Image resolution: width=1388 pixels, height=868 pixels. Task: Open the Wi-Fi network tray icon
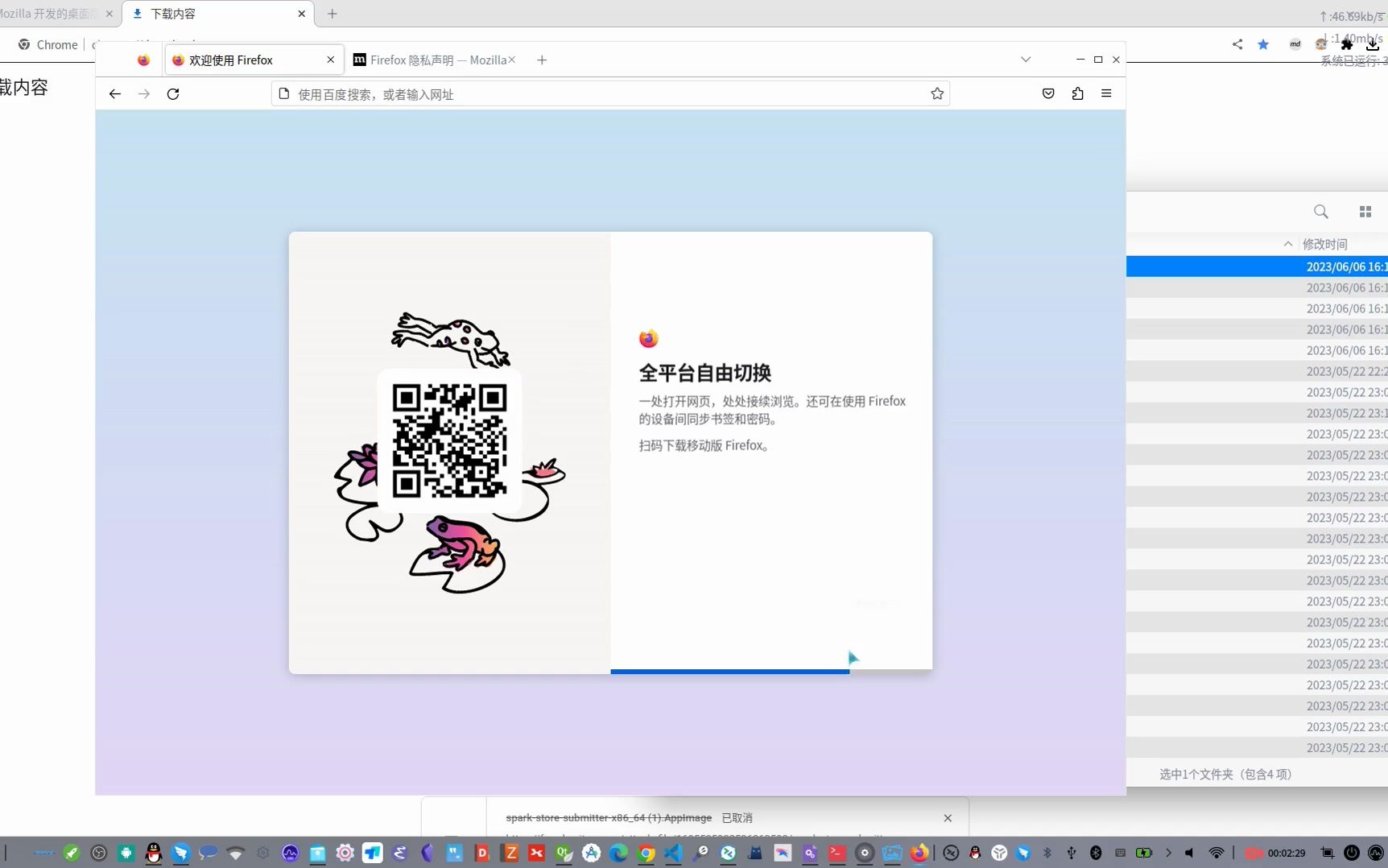1217,853
